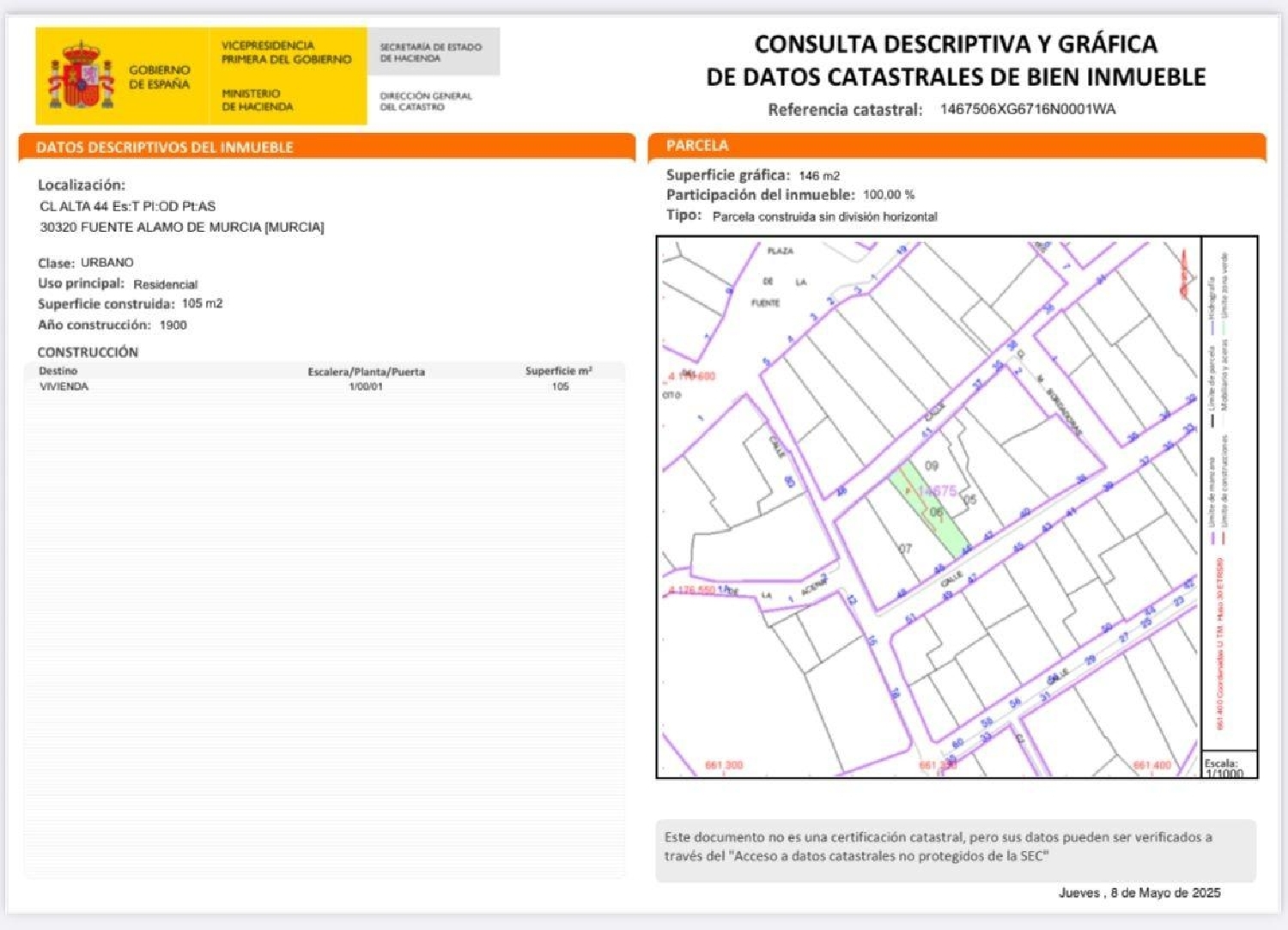Image resolution: width=1288 pixels, height=930 pixels.
Task: Click parcel number '07' on map
Action: 905,549
